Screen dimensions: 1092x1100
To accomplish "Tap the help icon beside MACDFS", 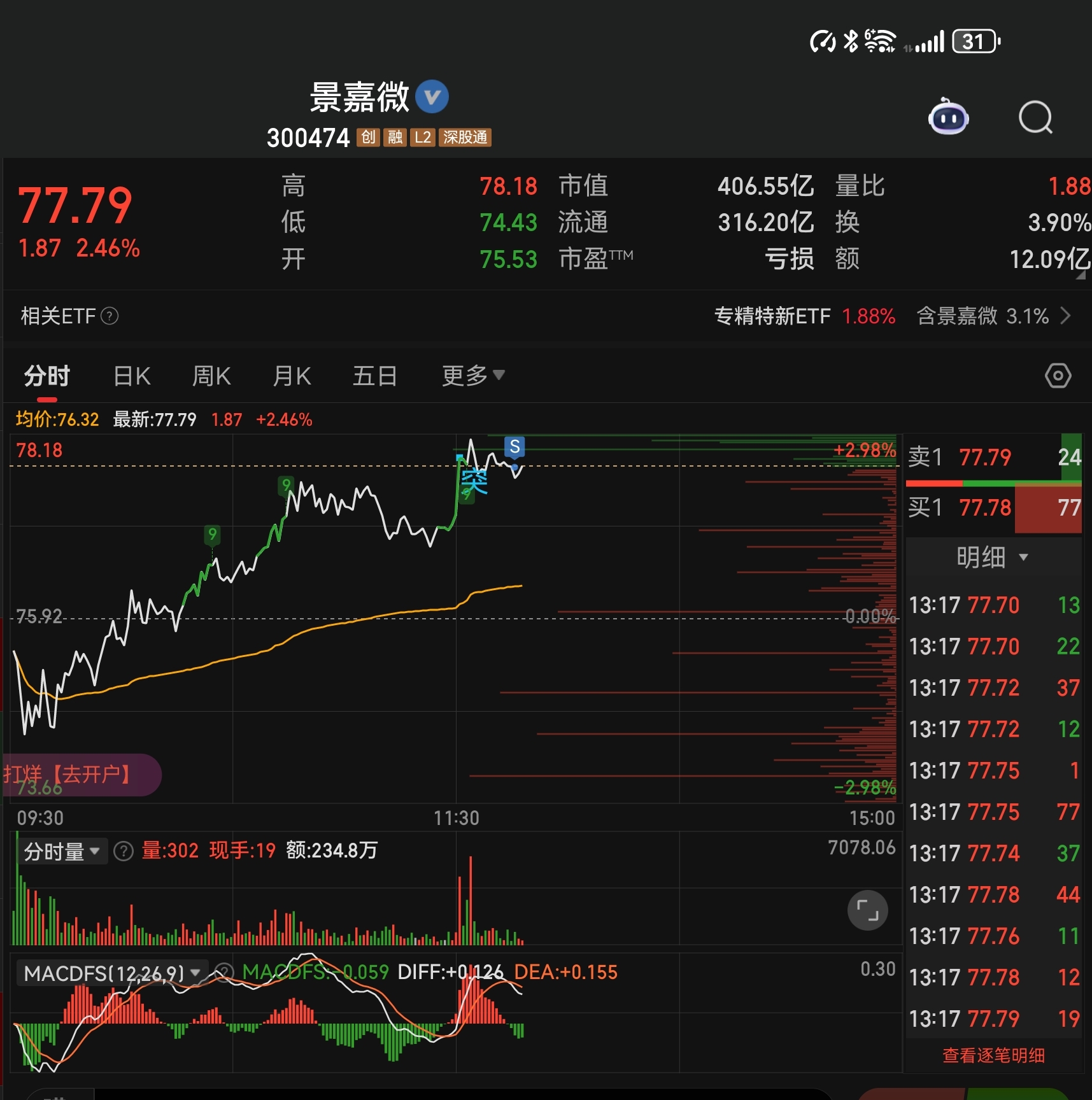I will [224, 973].
